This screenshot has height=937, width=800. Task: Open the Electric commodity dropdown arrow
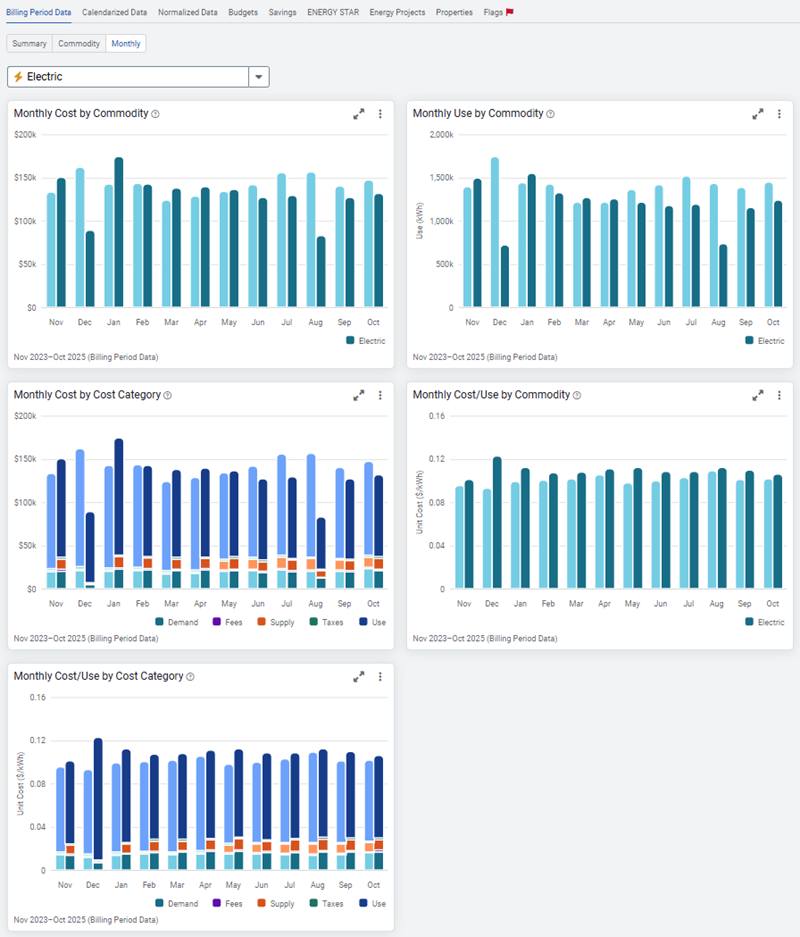coord(259,77)
